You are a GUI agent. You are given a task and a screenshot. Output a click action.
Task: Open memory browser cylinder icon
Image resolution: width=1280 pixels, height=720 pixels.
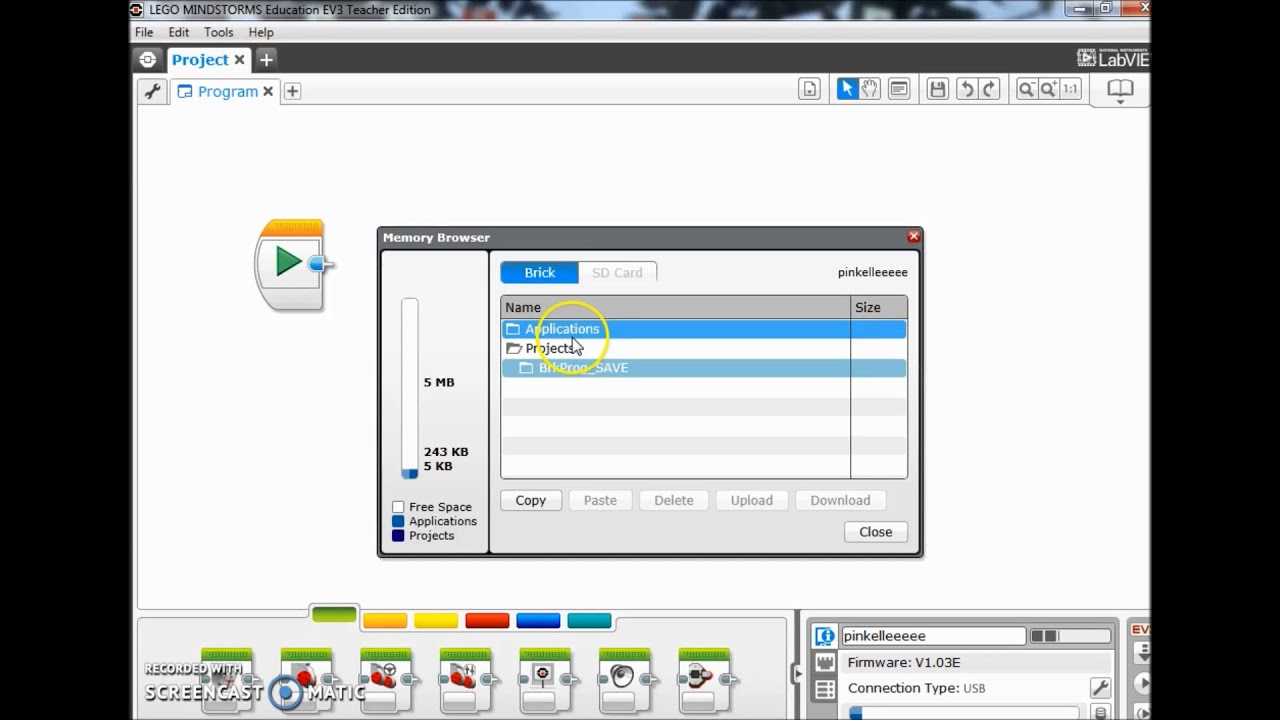[1100, 713]
